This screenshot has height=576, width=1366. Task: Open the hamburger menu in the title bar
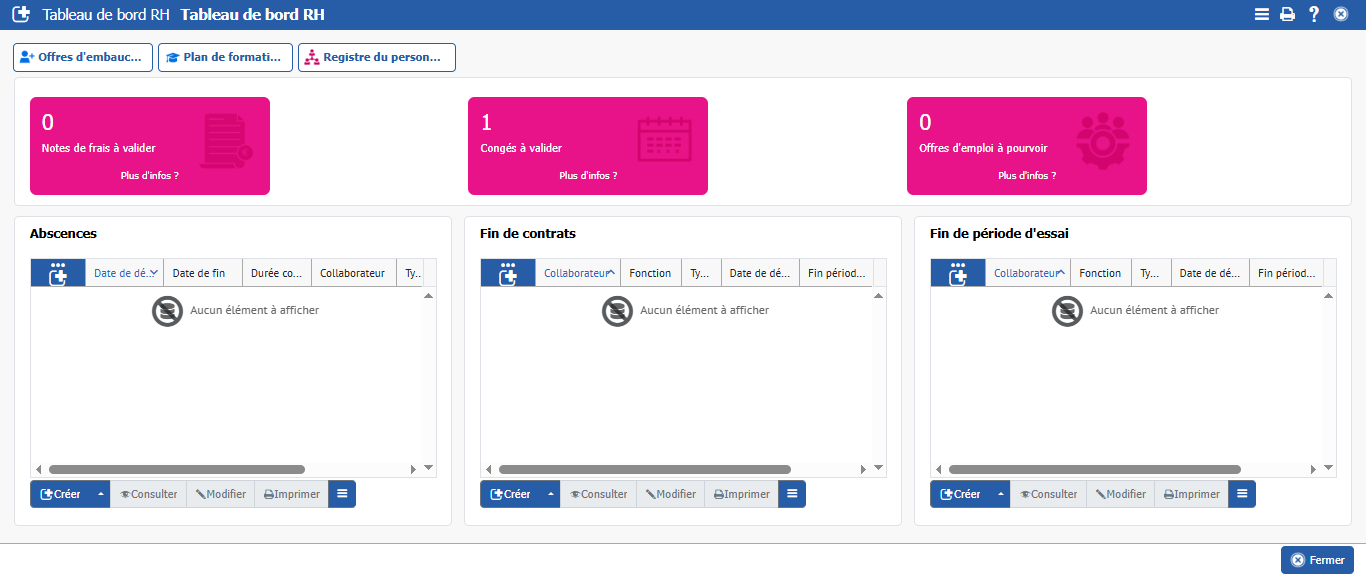click(1262, 15)
